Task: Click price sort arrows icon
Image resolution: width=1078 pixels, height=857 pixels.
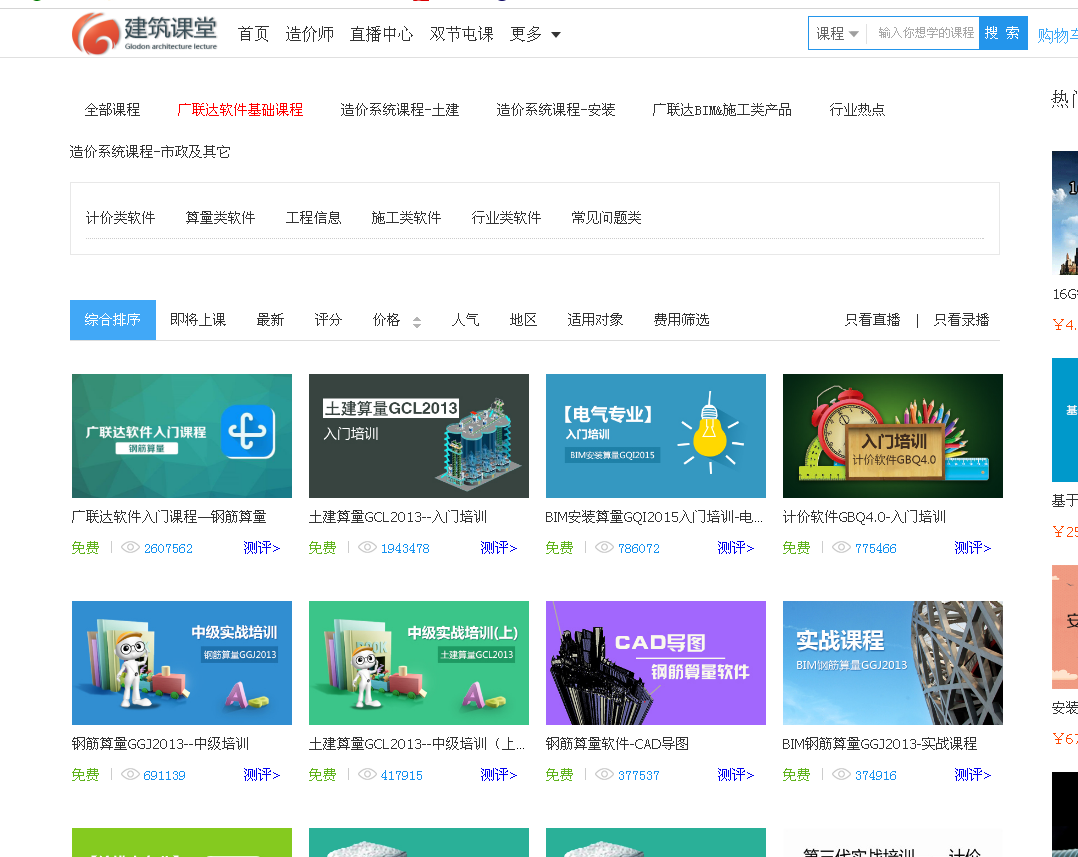Action: [x=417, y=322]
